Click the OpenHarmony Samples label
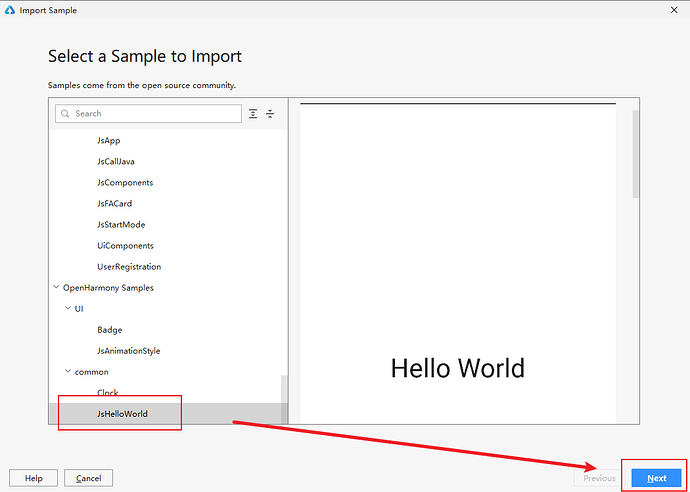The width and height of the screenshot is (690, 492). [108, 288]
